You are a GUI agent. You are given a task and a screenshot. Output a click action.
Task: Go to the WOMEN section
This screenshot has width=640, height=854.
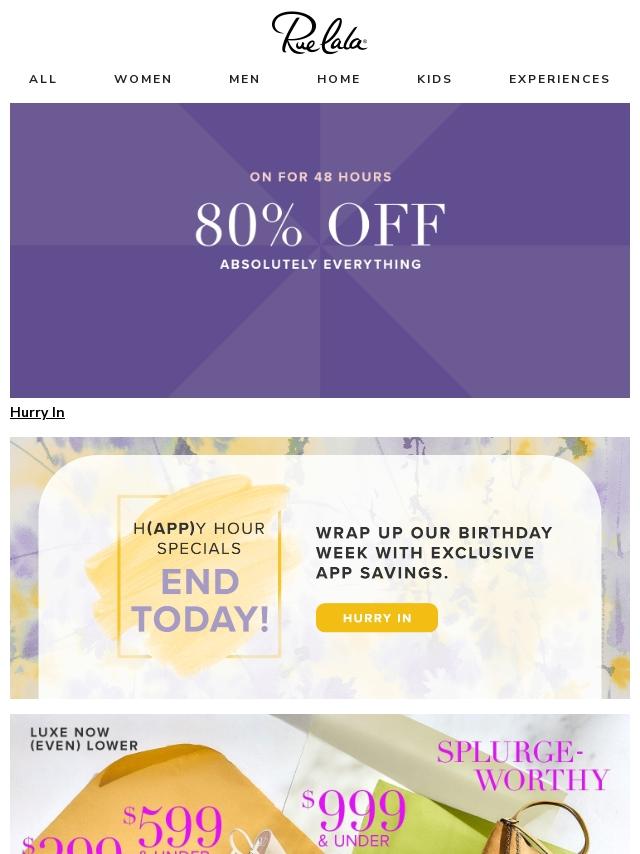coord(143,79)
